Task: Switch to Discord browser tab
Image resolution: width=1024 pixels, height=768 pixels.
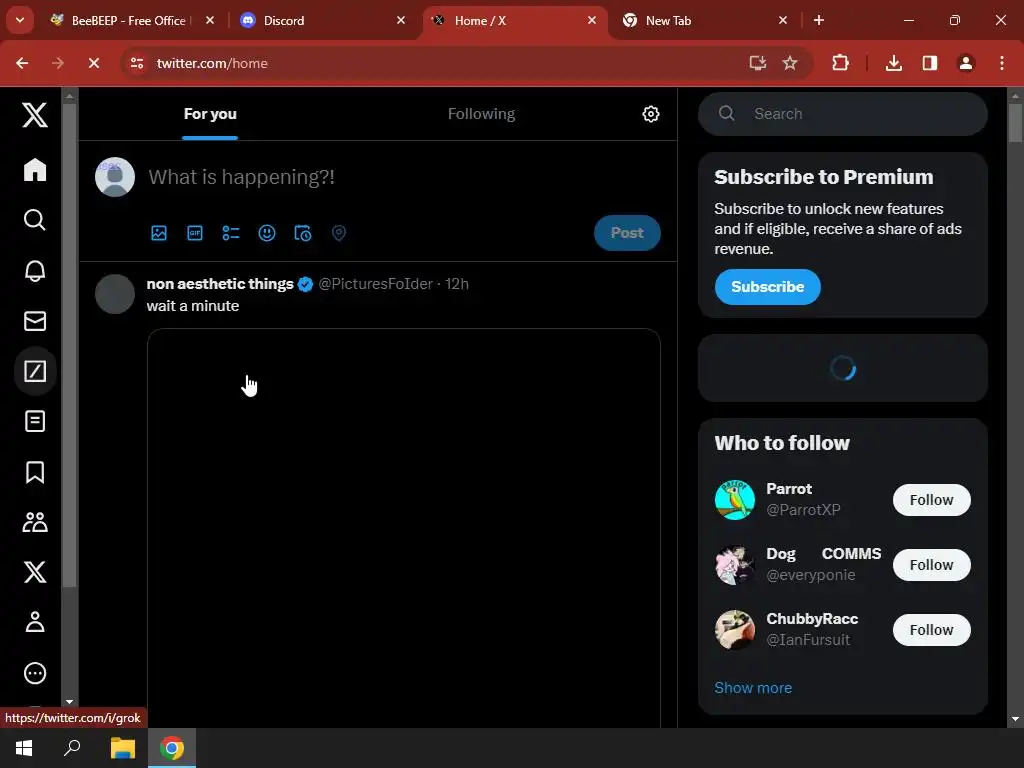Action: pyautogui.click(x=323, y=21)
